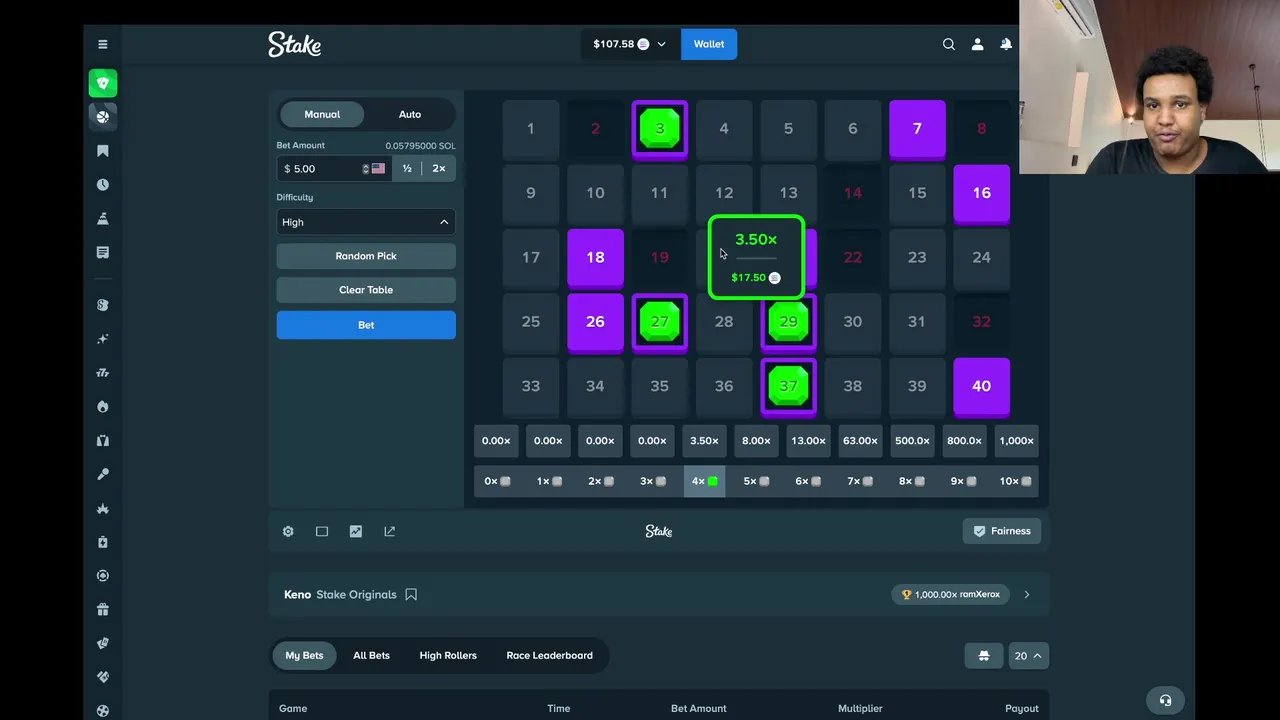The image size is (1280, 720).
Task: Click Random Pick button
Action: (366, 256)
